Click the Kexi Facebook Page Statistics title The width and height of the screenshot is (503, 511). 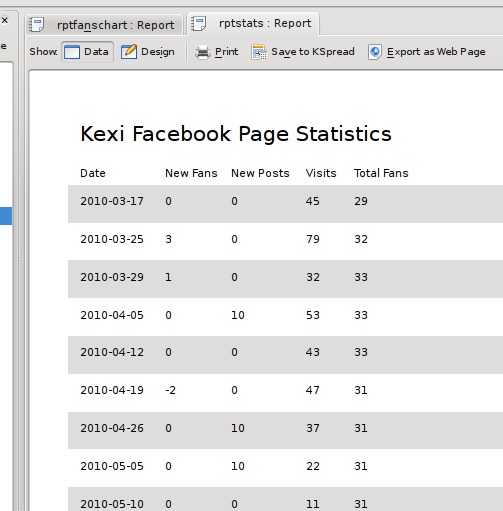tap(236, 134)
